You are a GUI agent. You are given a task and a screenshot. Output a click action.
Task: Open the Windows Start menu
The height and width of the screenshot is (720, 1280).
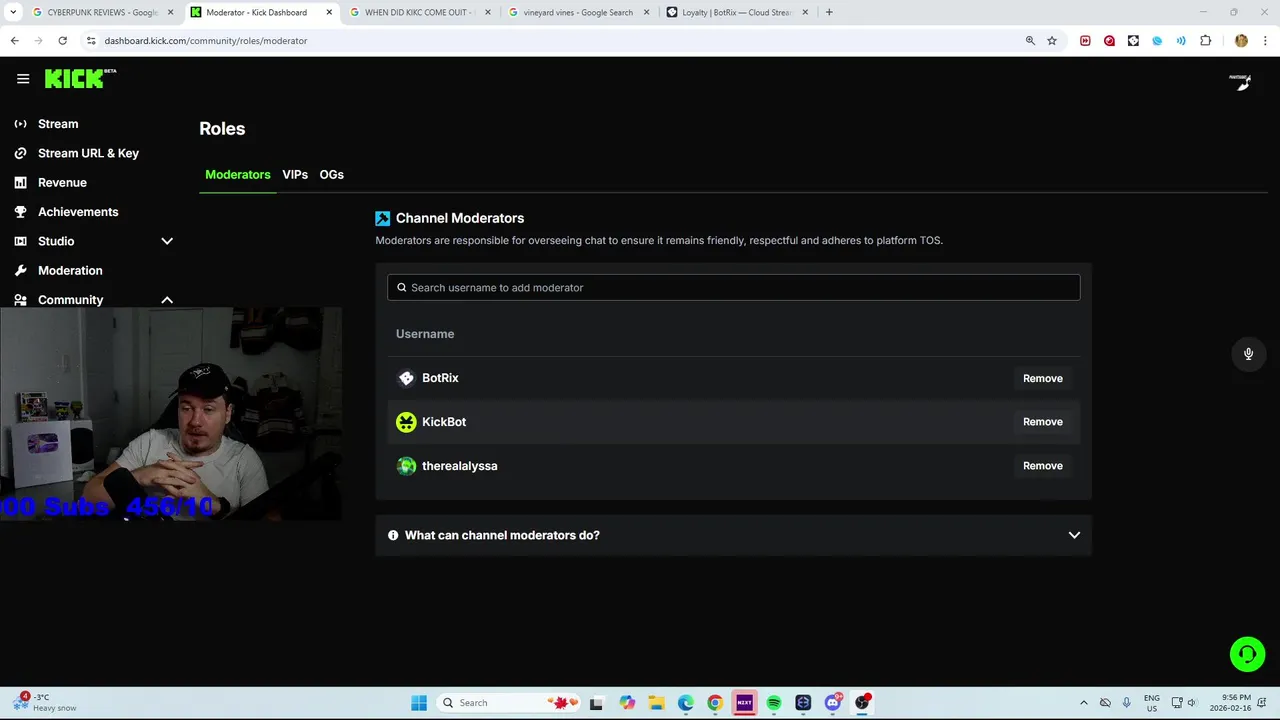click(419, 703)
